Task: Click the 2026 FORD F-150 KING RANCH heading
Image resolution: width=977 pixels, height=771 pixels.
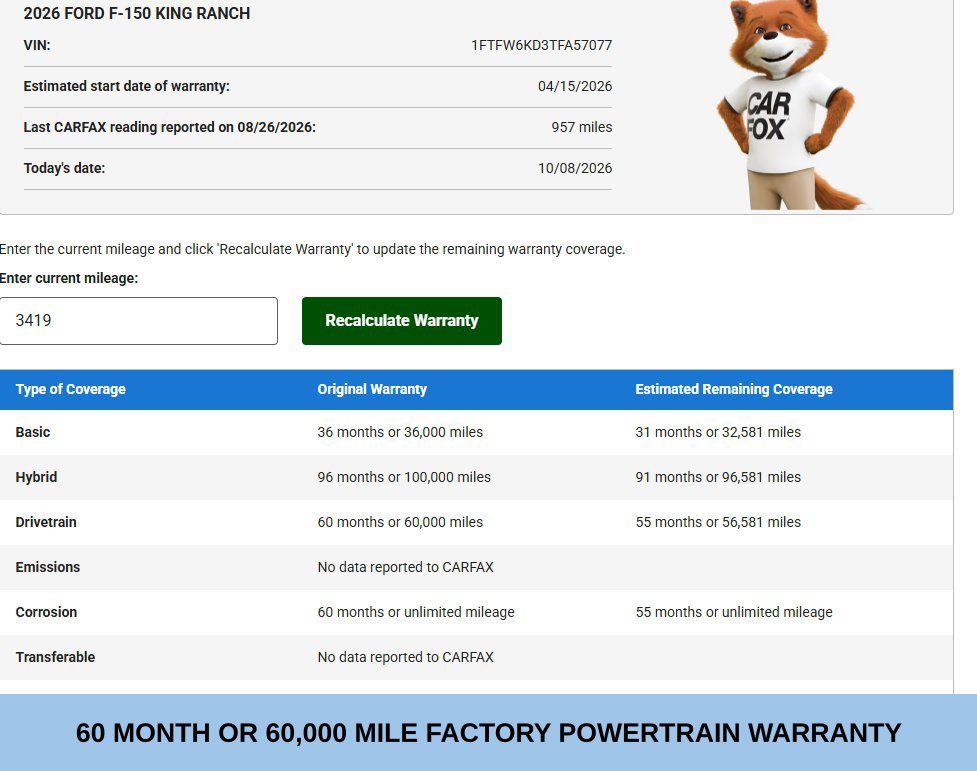Action: 136,13
